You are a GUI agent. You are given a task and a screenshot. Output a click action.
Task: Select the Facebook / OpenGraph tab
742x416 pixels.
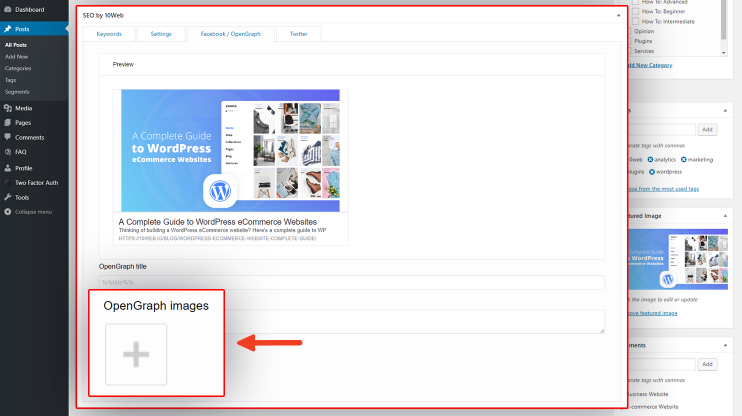click(230, 34)
